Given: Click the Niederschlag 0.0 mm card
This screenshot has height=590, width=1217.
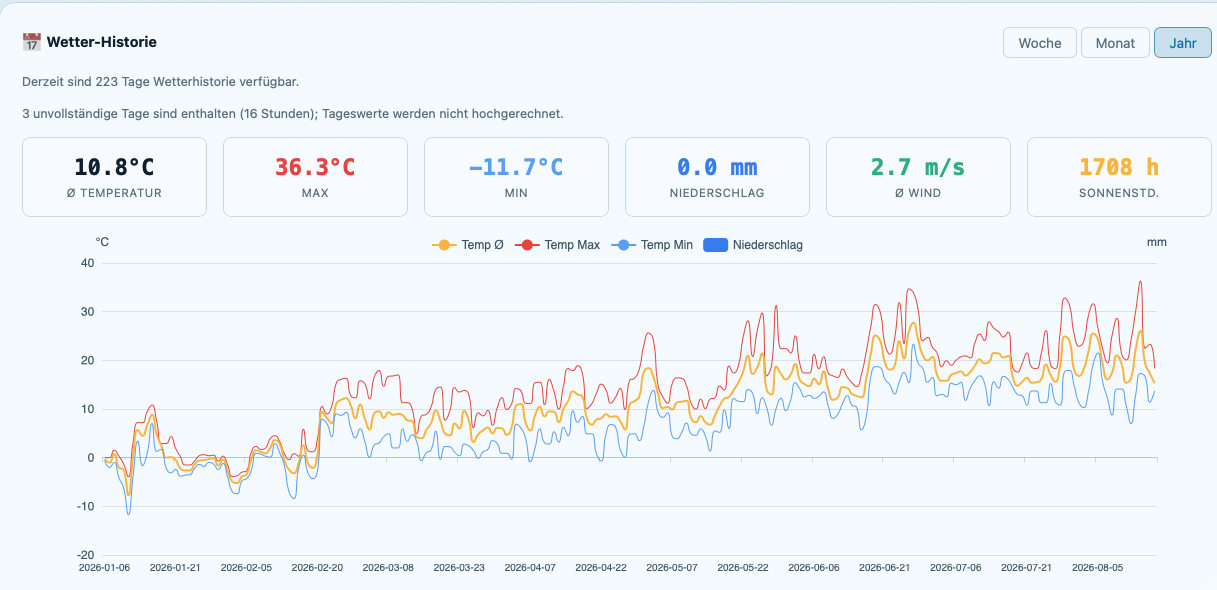Looking at the screenshot, I should click(x=717, y=177).
